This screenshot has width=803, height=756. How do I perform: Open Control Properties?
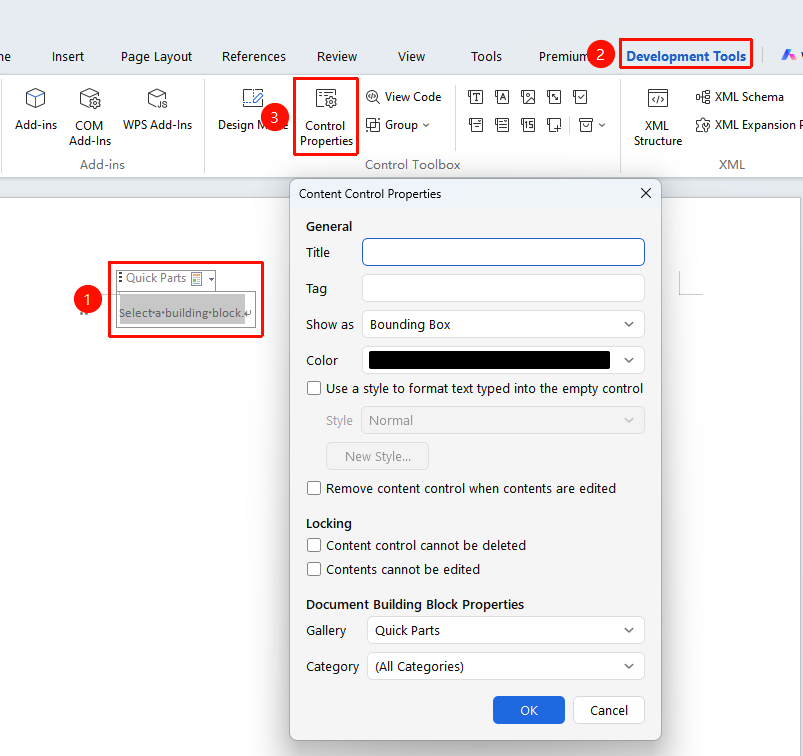pyautogui.click(x=326, y=117)
